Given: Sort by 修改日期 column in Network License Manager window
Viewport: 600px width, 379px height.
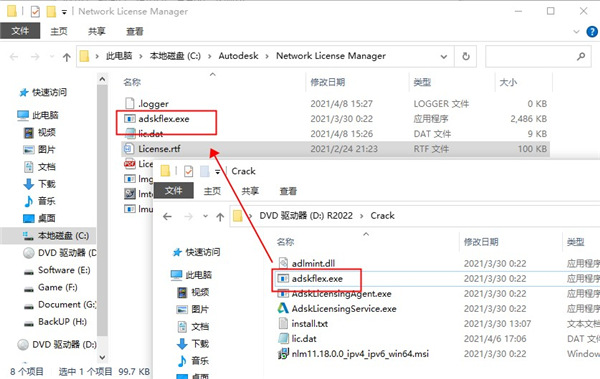Looking at the screenshot, I should click(328, 82).
